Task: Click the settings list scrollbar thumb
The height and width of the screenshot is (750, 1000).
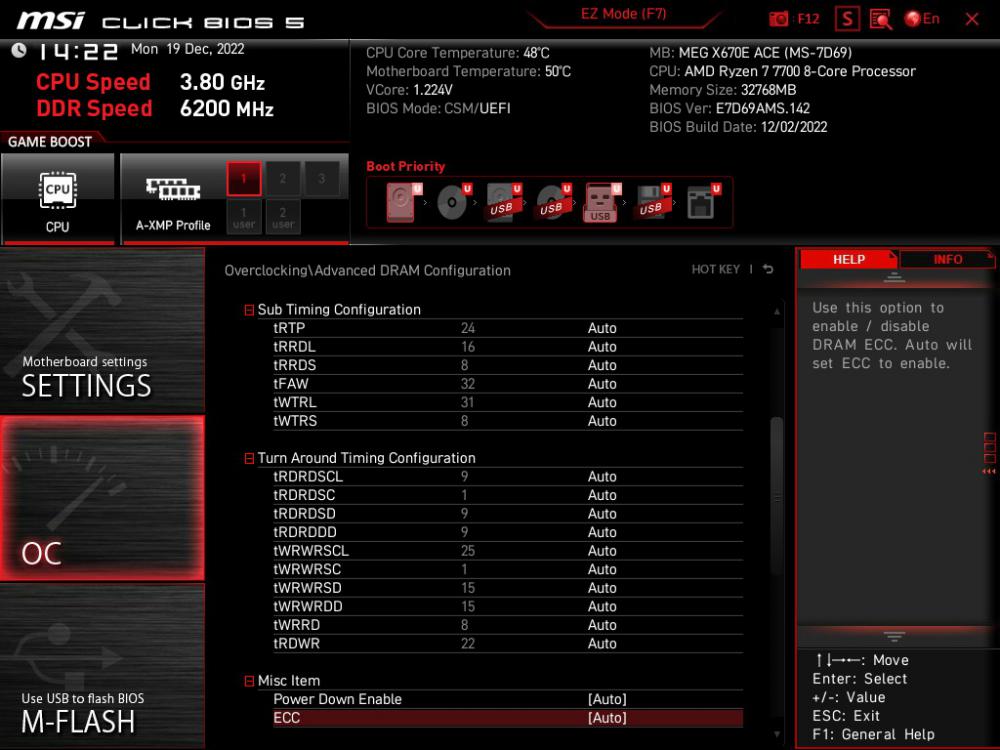Action: pos(776,496)
